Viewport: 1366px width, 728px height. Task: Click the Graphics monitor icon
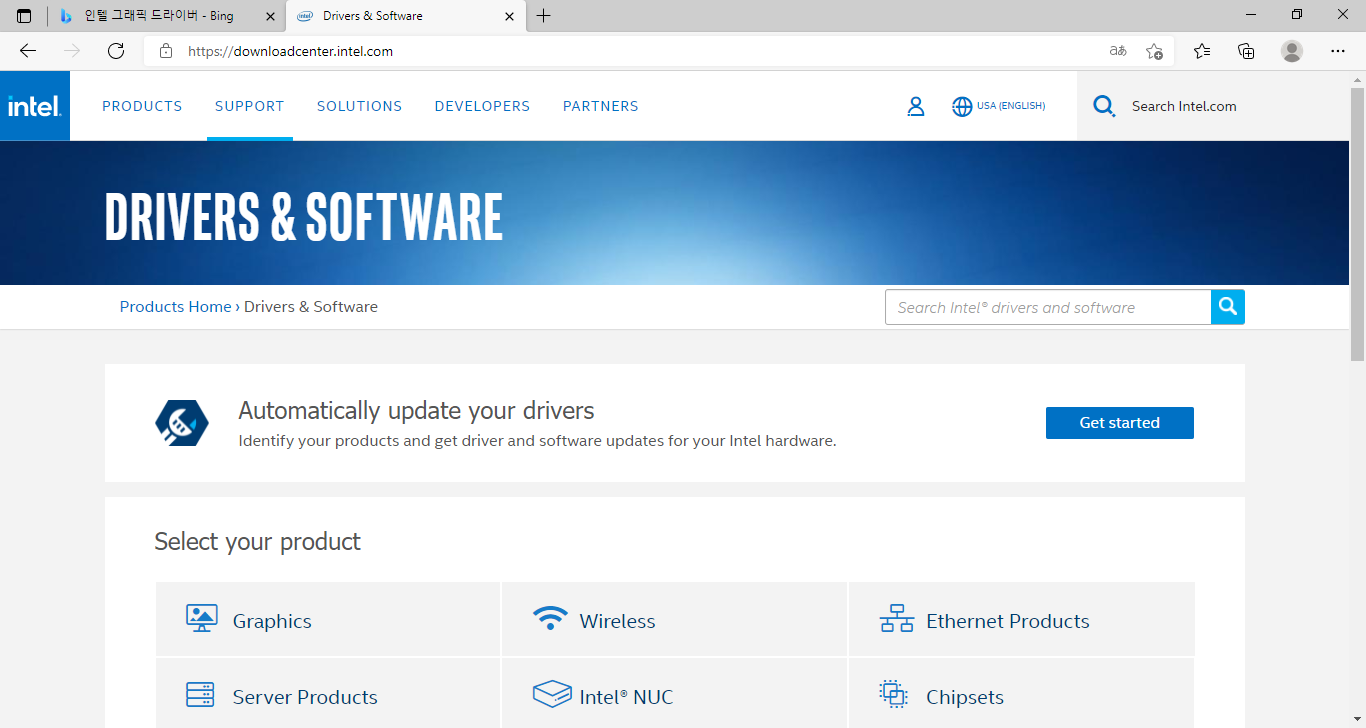(x=202, y=619)
